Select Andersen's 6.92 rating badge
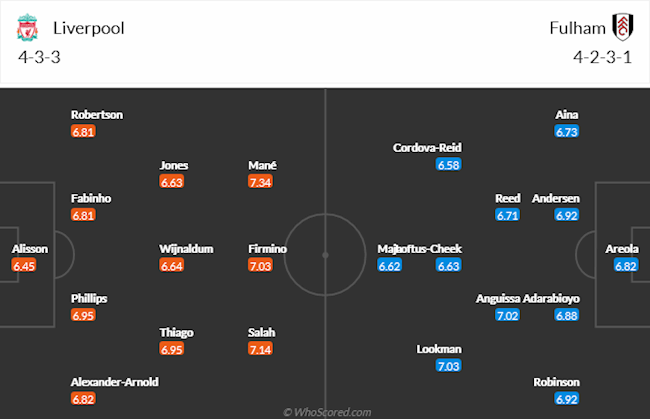The width and height of the screenshot is (650, 420). tap(568, 215)
